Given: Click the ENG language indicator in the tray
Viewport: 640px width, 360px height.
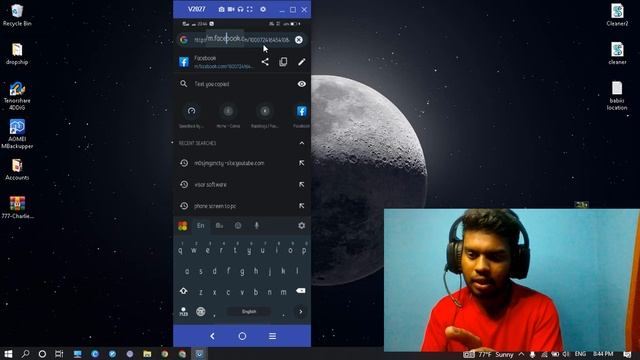Looking at the screenshot, I should pos(580,354).
